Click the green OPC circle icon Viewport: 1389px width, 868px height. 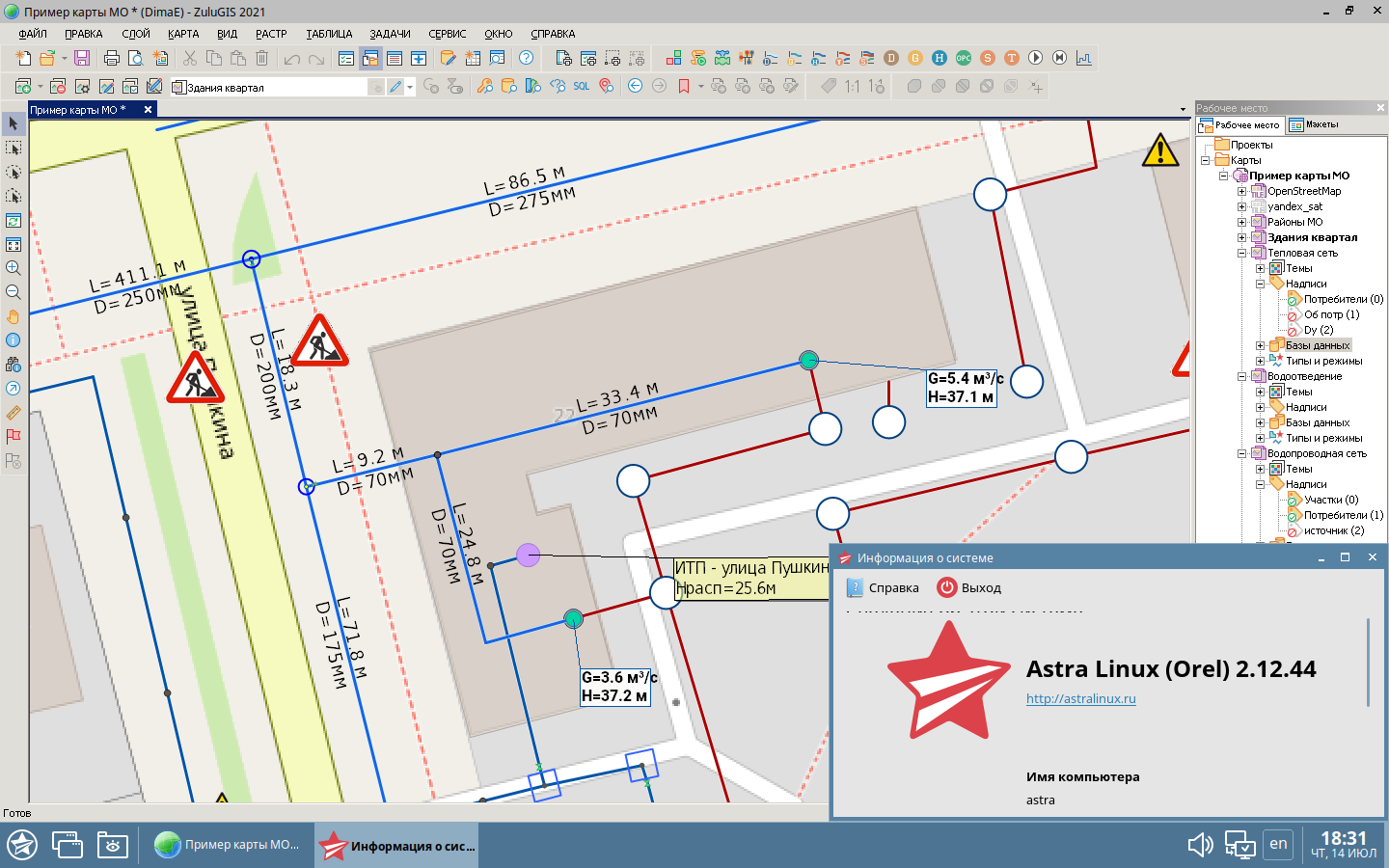[963, 58]
